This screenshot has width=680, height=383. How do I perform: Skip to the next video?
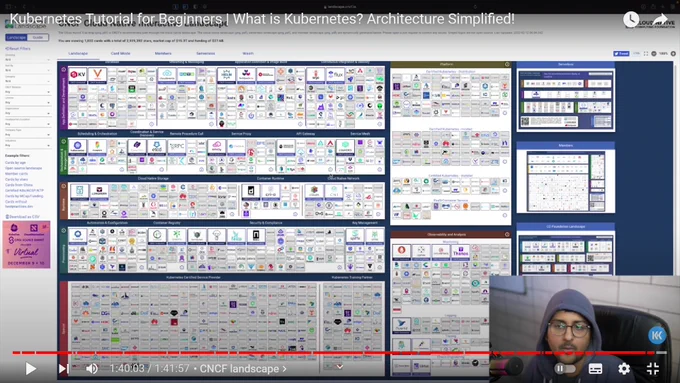click(63, 369)
